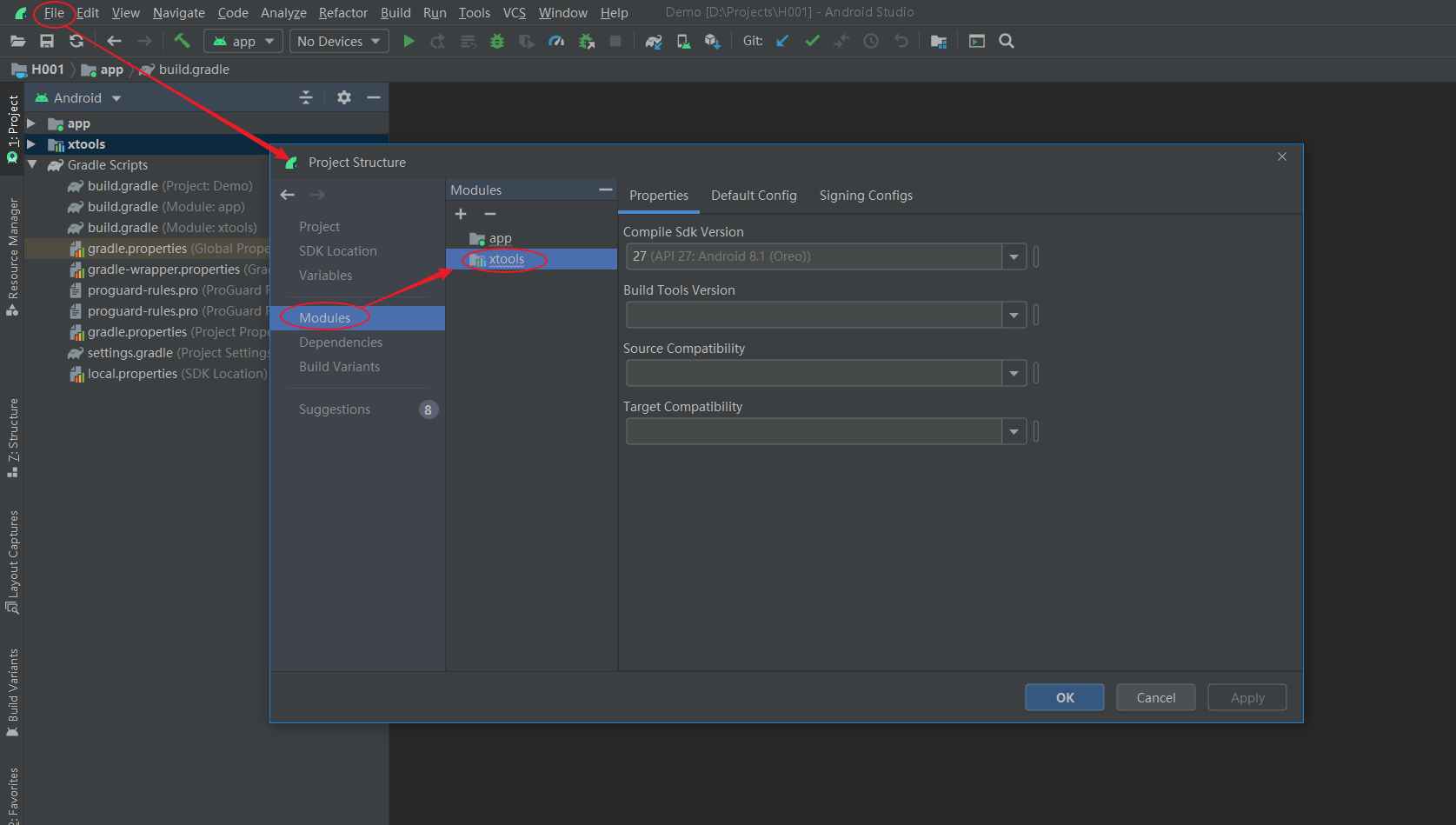1456x825 pixels.
Task: Click the Search Everywhere magnifier icon
Action: 1007,41
